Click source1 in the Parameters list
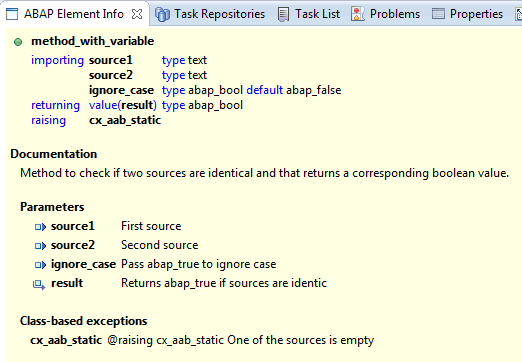The image size is (522, 362). click(x=73, y=226)
